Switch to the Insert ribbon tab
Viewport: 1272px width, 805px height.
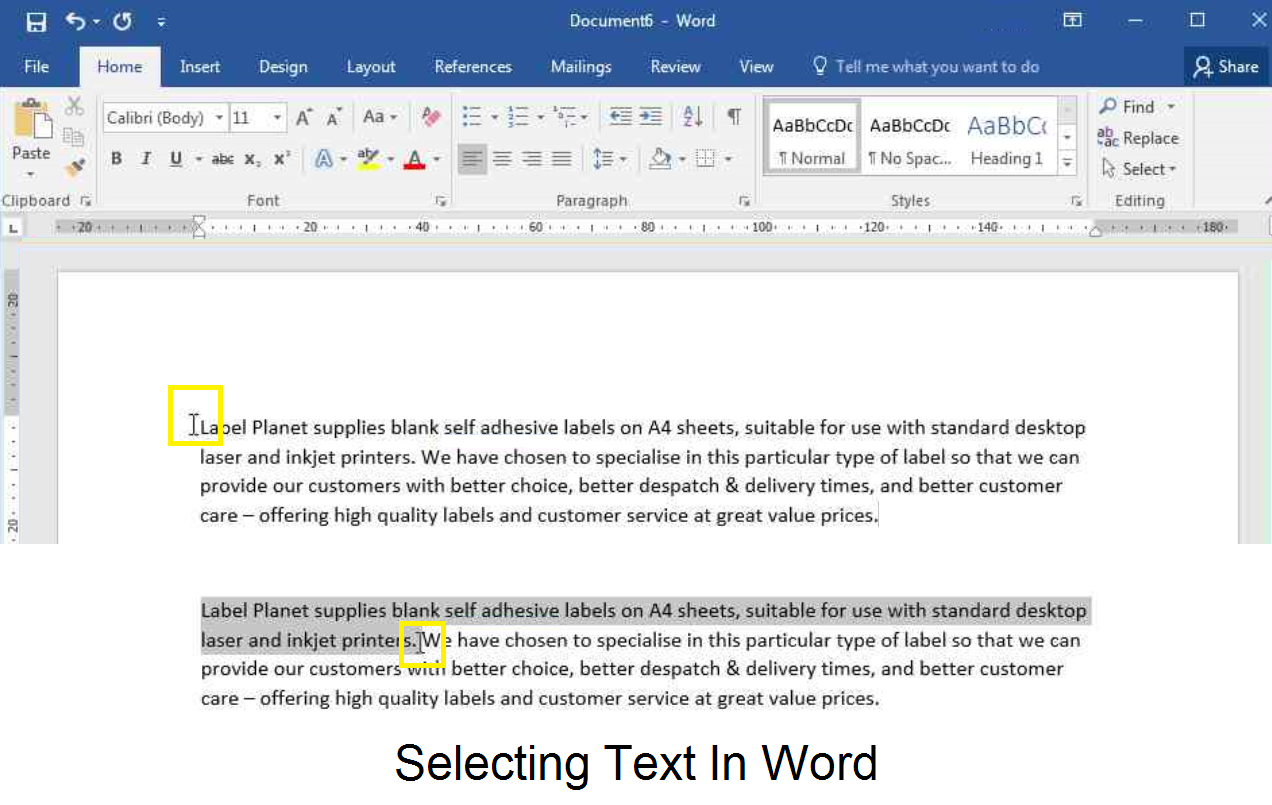(x=200, y=66)
